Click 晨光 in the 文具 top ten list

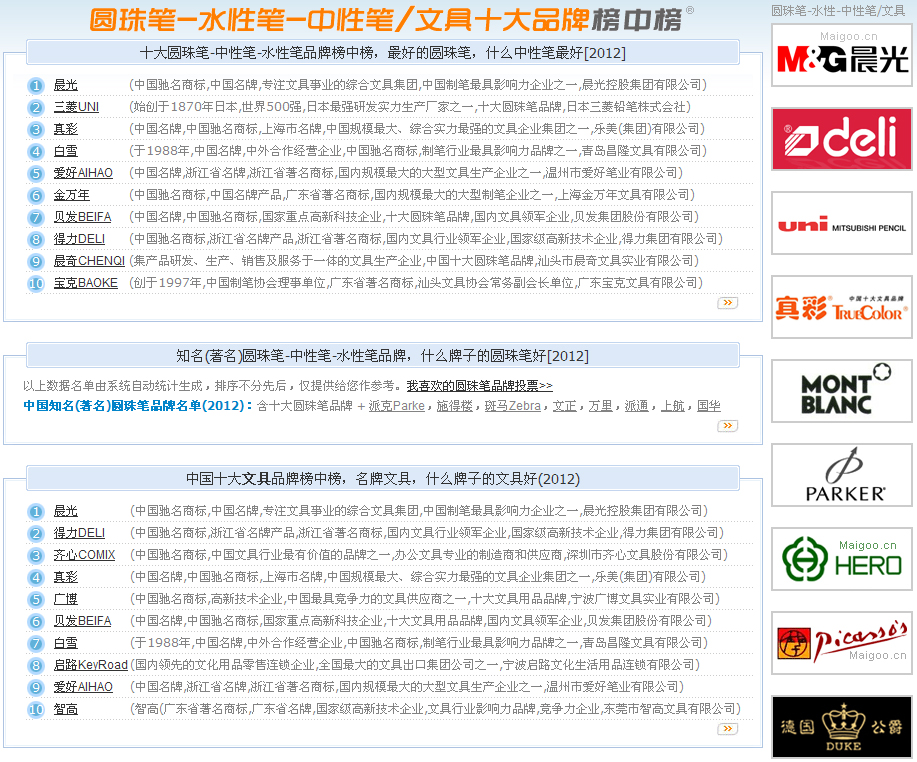[66, 511]
